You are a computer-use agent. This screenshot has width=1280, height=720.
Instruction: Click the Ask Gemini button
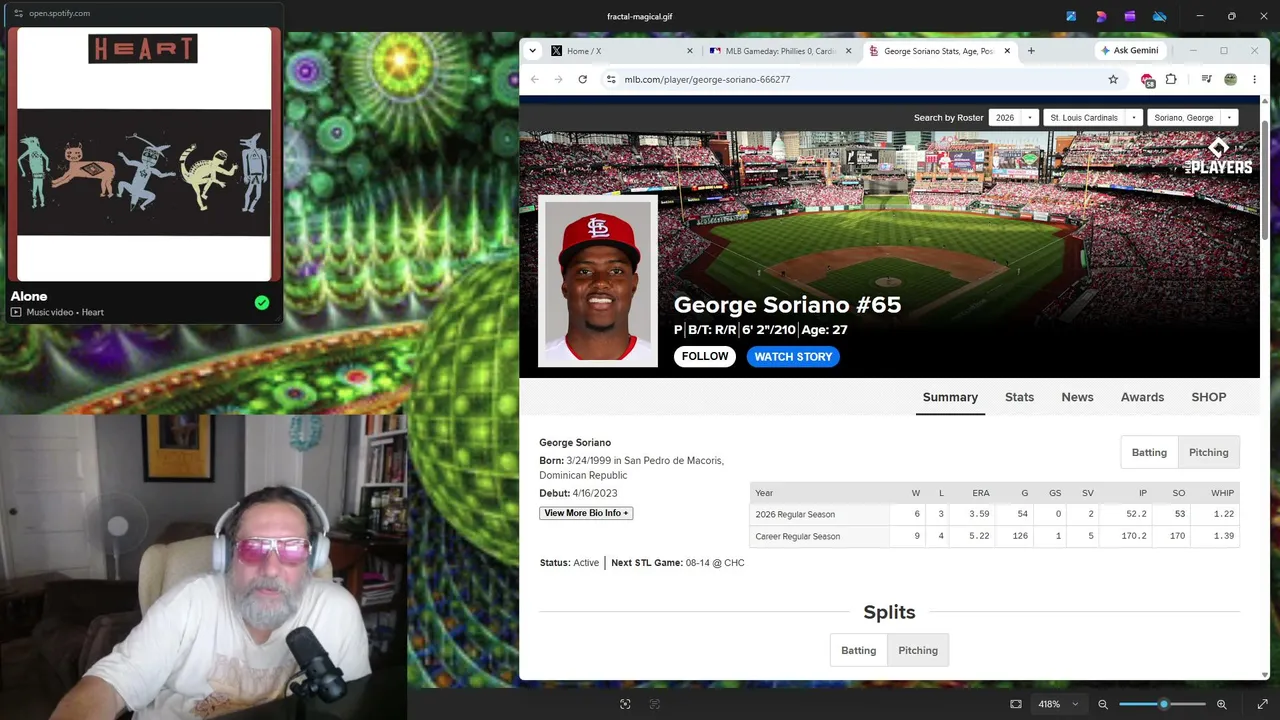click(x=1129, y=51)
